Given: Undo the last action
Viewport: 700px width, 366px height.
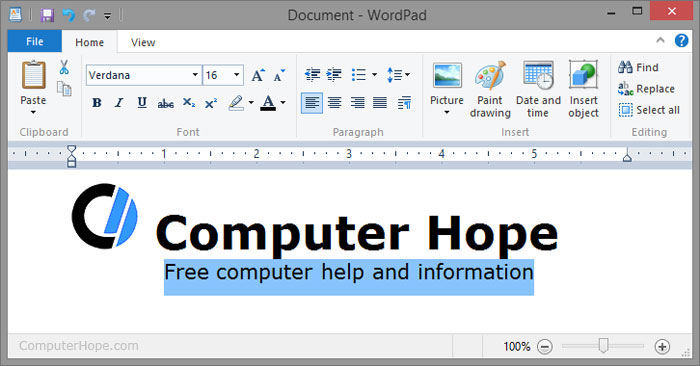Looking at the screenshot, I should (68, 15).
